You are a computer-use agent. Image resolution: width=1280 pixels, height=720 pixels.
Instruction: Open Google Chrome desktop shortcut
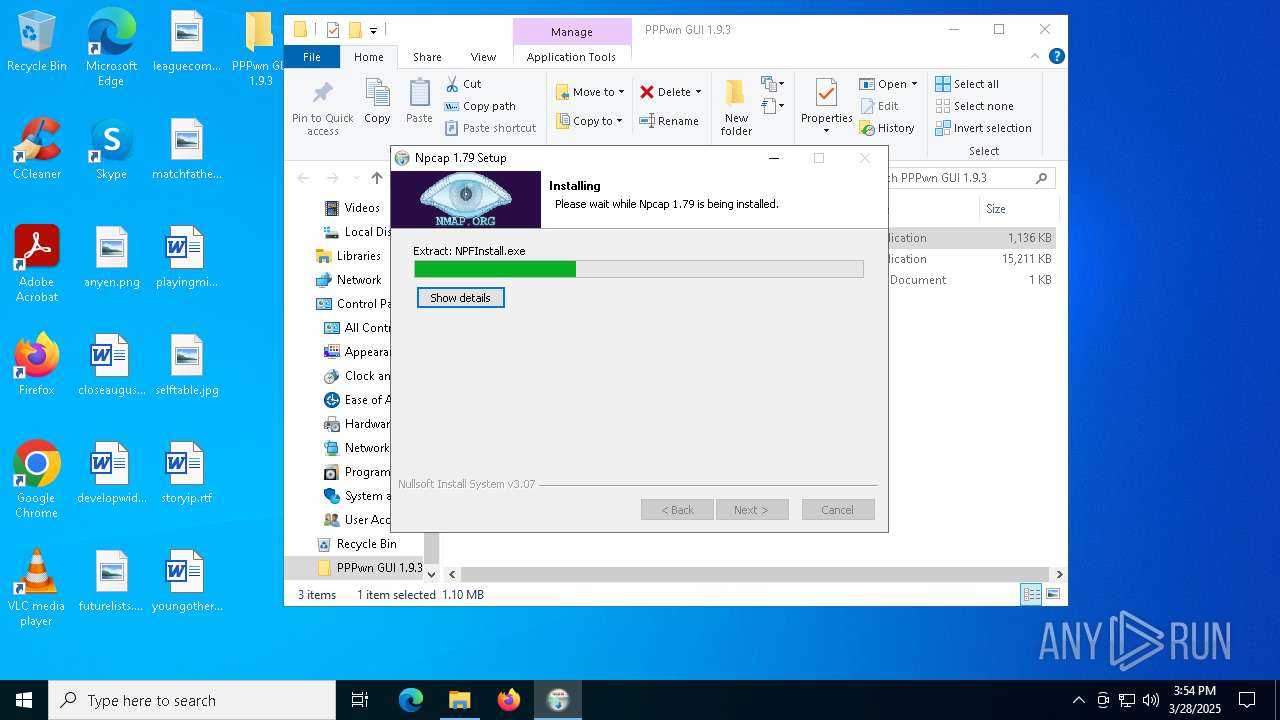point(37,480)
